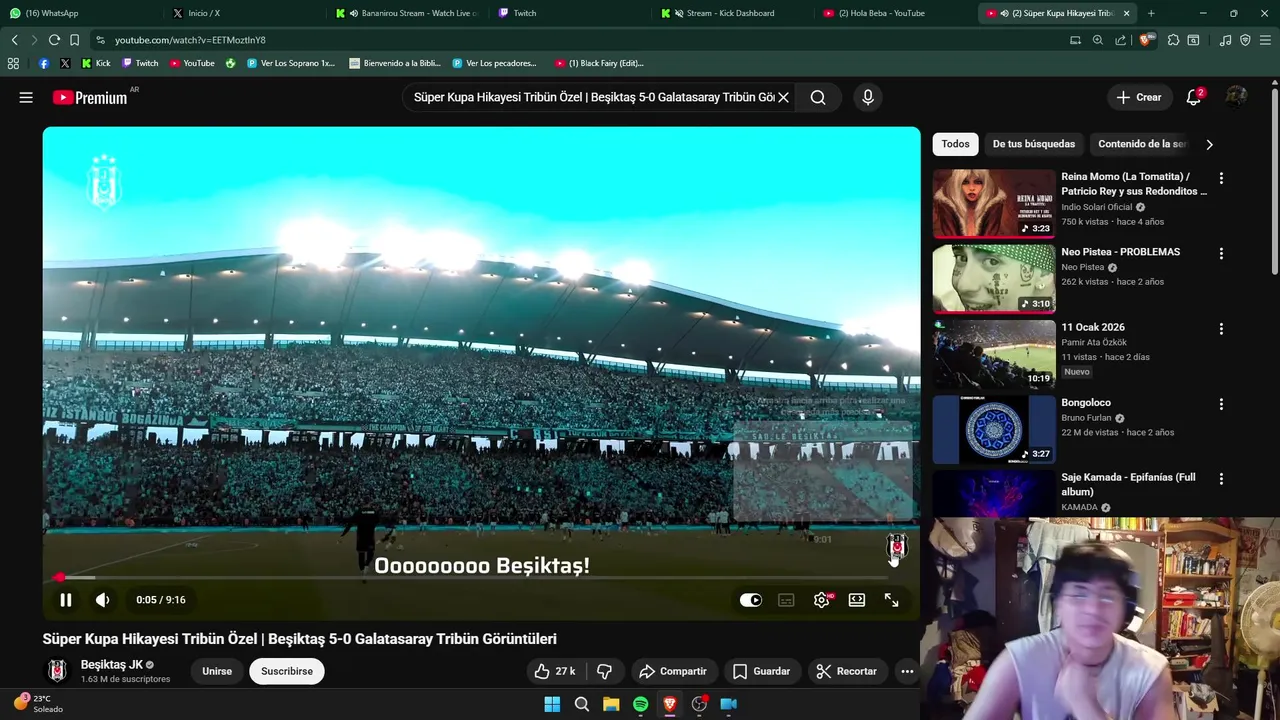1280x720 pixels.
Task: Join the channel with Unirse button
Action: click(217, 671)
